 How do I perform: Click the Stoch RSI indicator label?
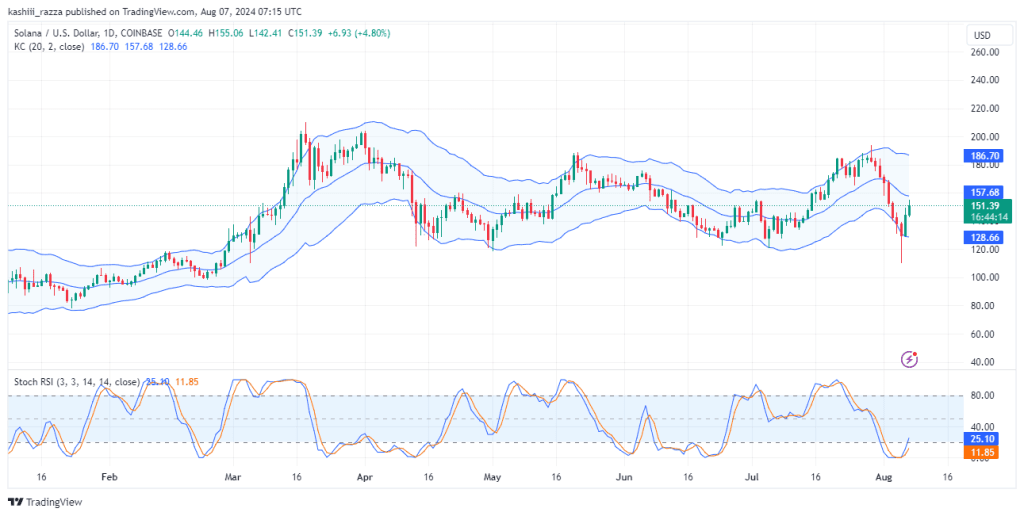point(77,381)
